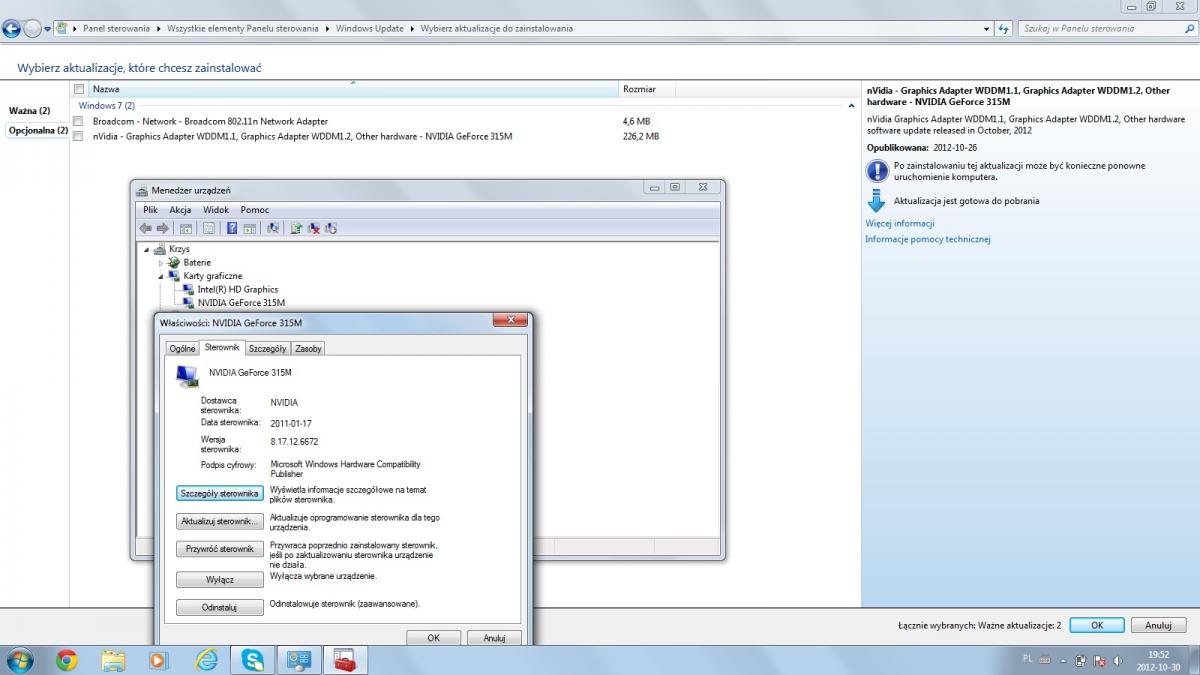Open address bar history dropdown arrow
The image size is (1200, 675).
987,28
